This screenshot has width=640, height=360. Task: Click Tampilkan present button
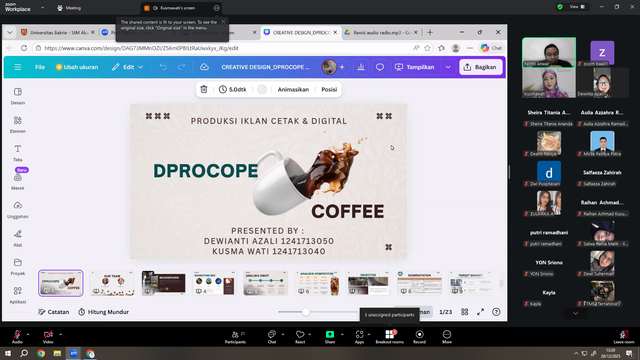(415, 67)
